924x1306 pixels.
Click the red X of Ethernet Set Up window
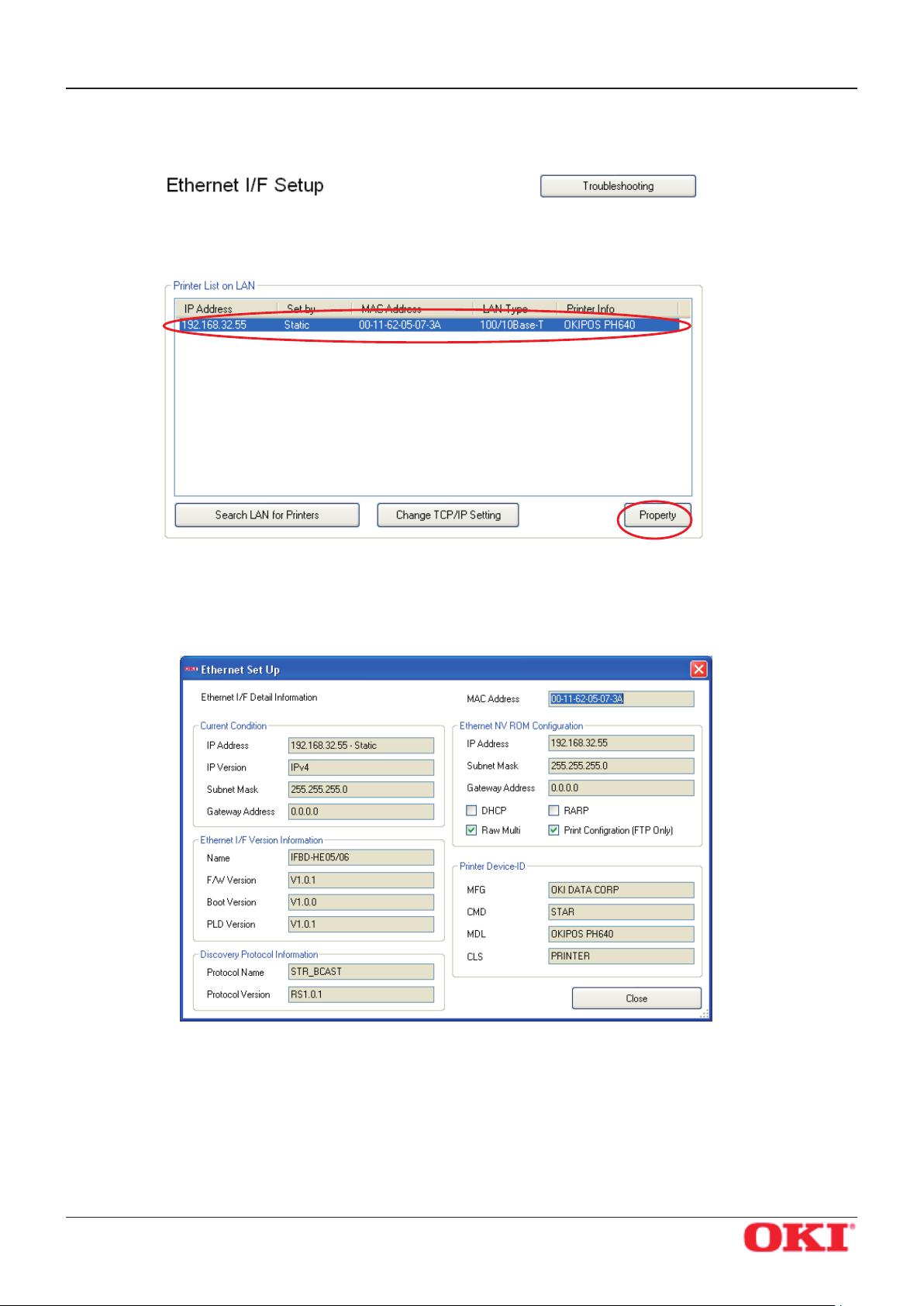[x=698, y=669]
